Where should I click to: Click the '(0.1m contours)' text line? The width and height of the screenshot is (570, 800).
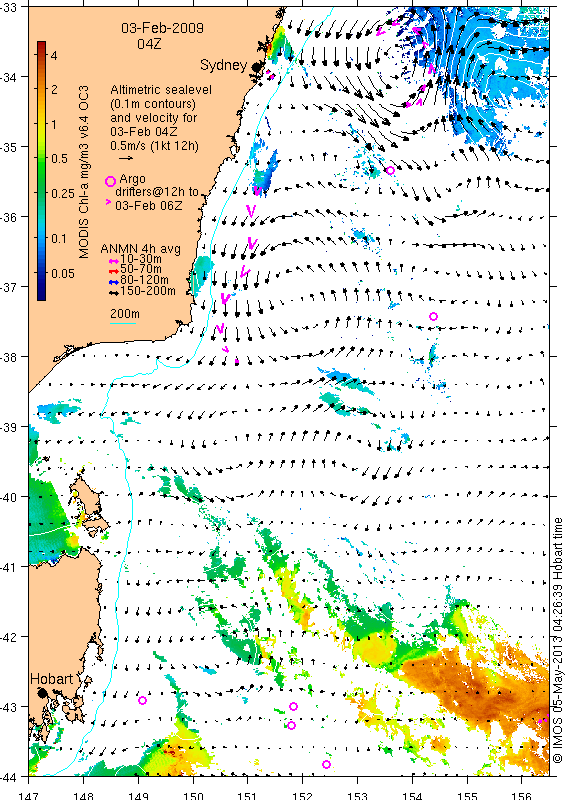coord(153,104)
